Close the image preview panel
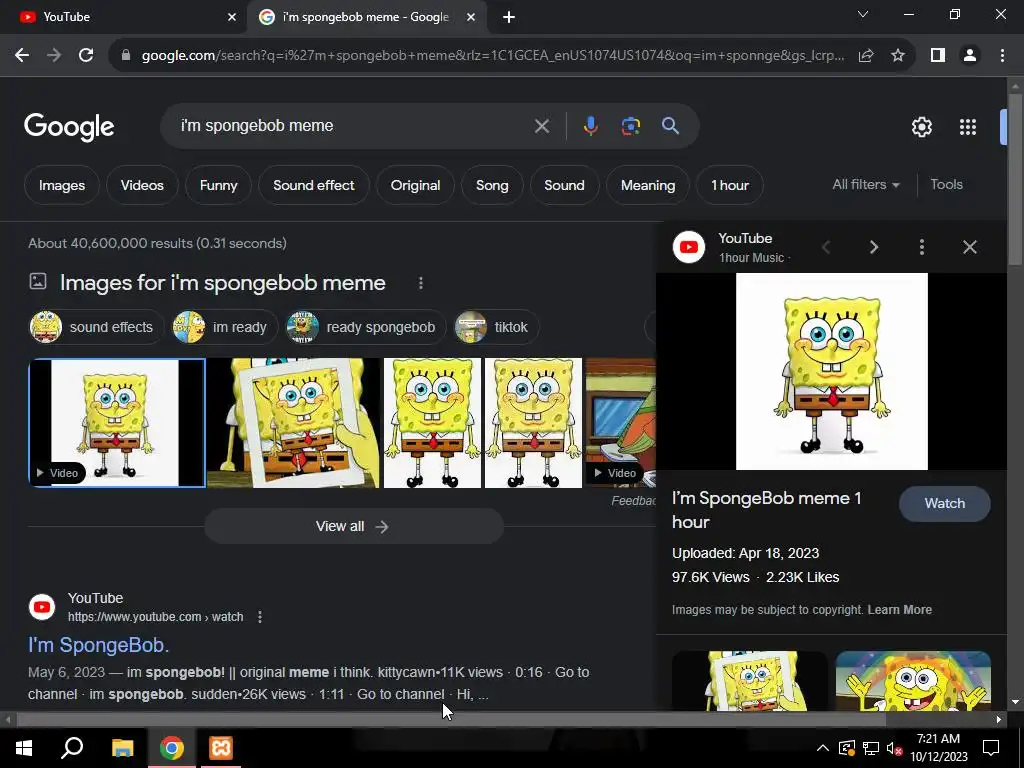 pos(970,247)
